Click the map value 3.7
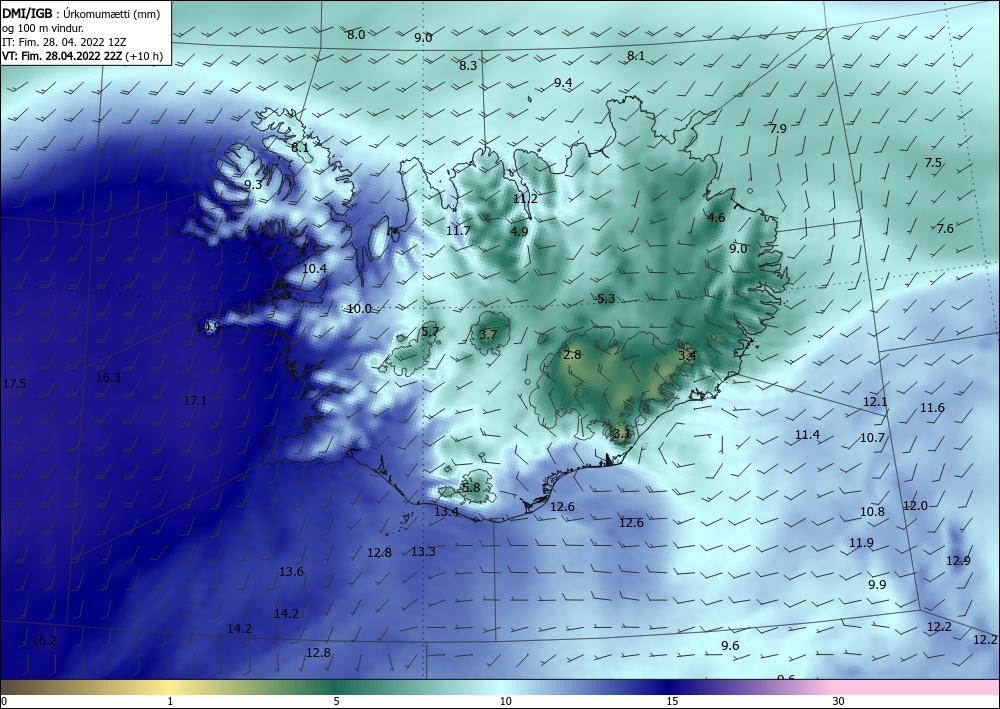The image size is (1000, 709). tap(488, 334)
